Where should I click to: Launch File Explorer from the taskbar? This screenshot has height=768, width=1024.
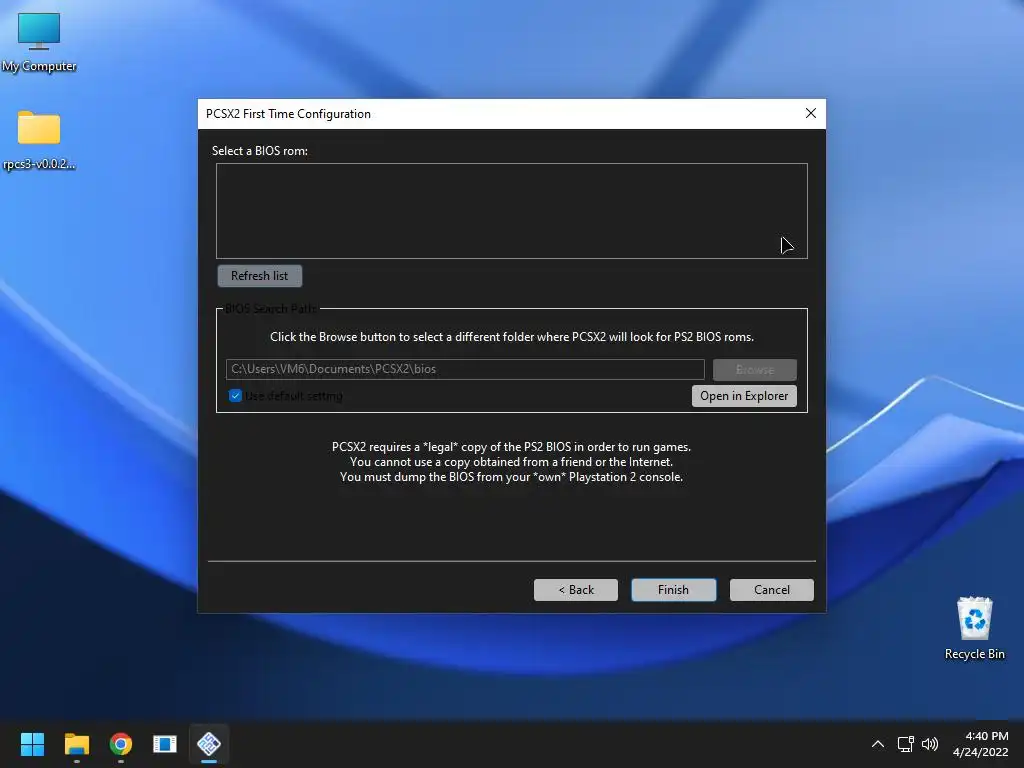(76, 744)
